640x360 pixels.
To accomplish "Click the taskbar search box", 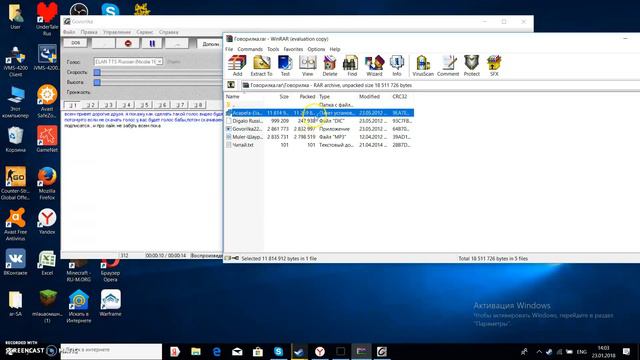I will [x=111, y=350].
